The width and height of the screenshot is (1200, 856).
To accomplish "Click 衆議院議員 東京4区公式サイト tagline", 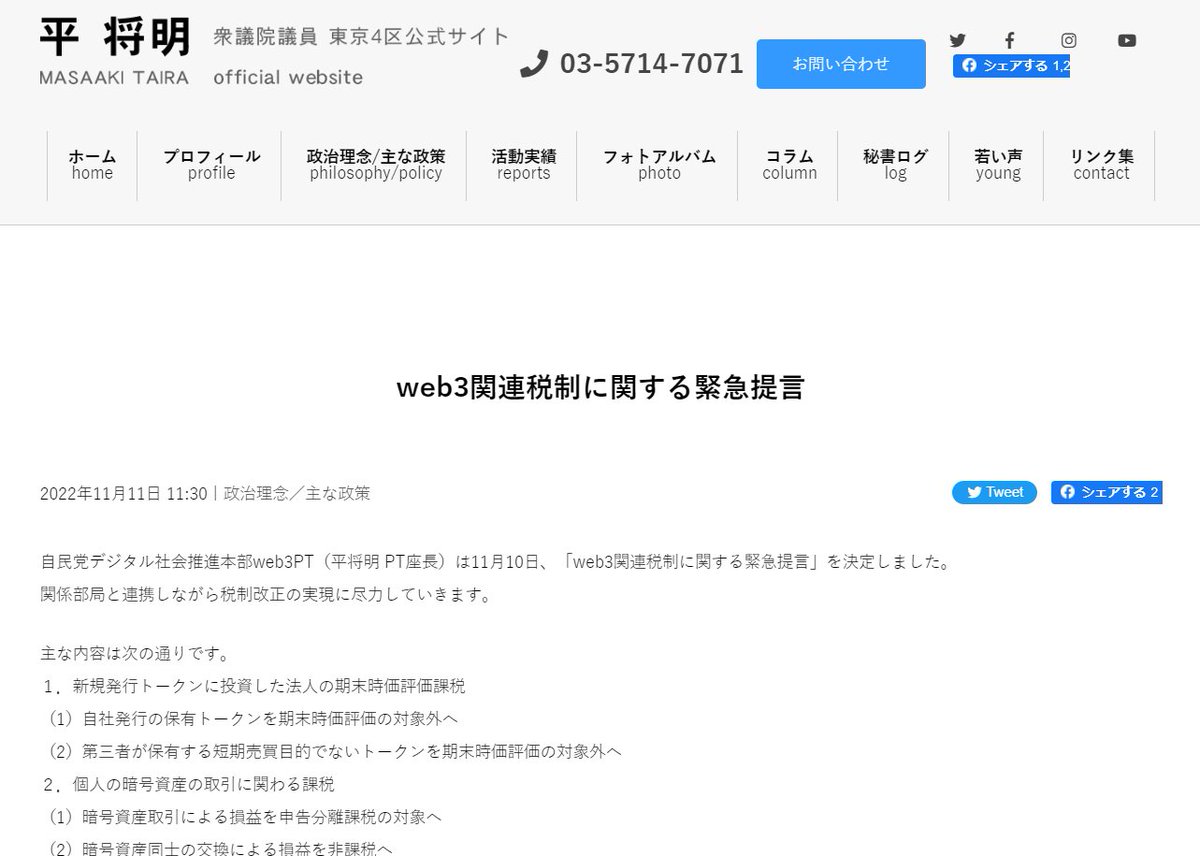I will pyautogui.click(x=361, y=37).
